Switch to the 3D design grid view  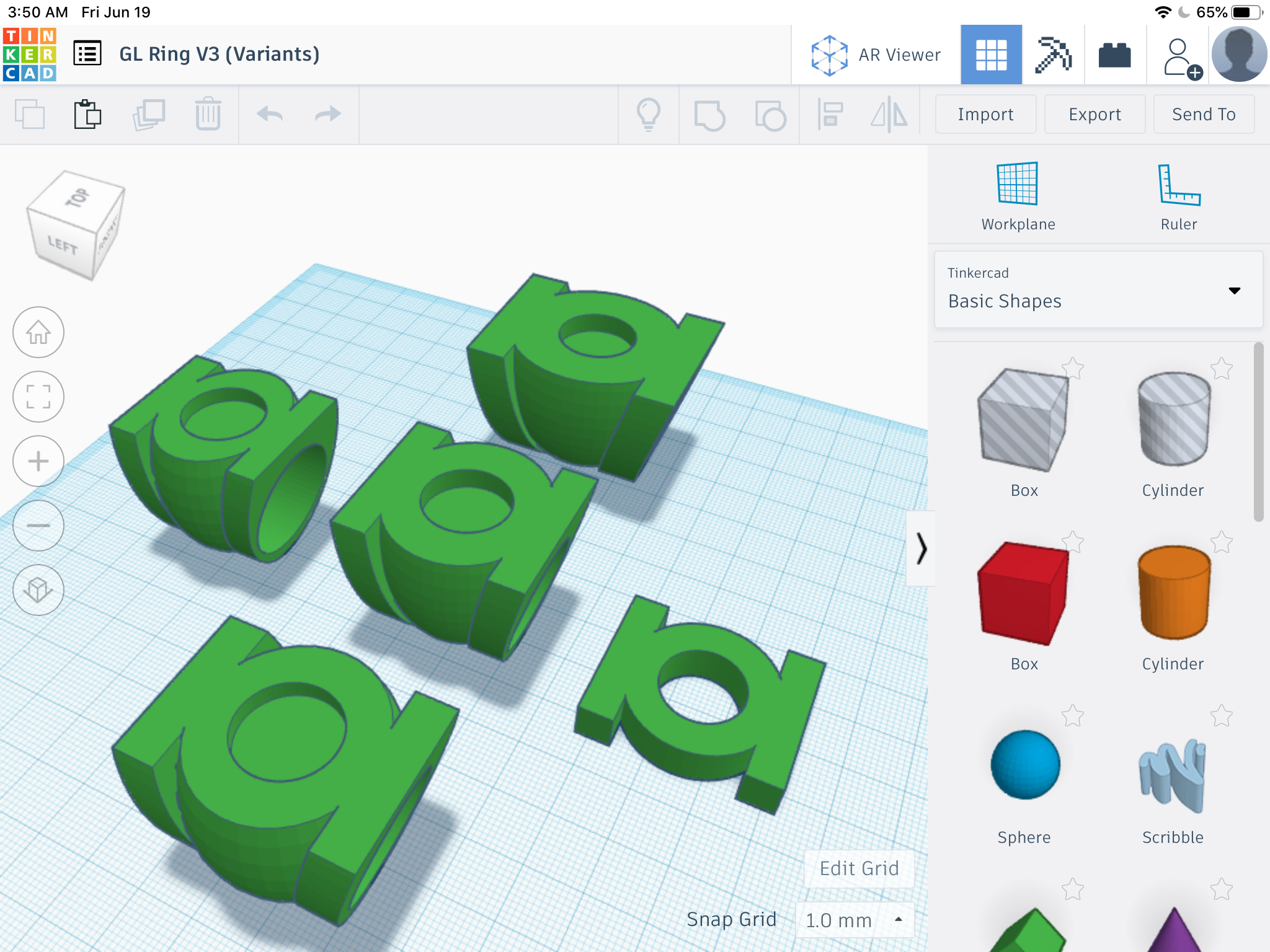tap(991, 55)
